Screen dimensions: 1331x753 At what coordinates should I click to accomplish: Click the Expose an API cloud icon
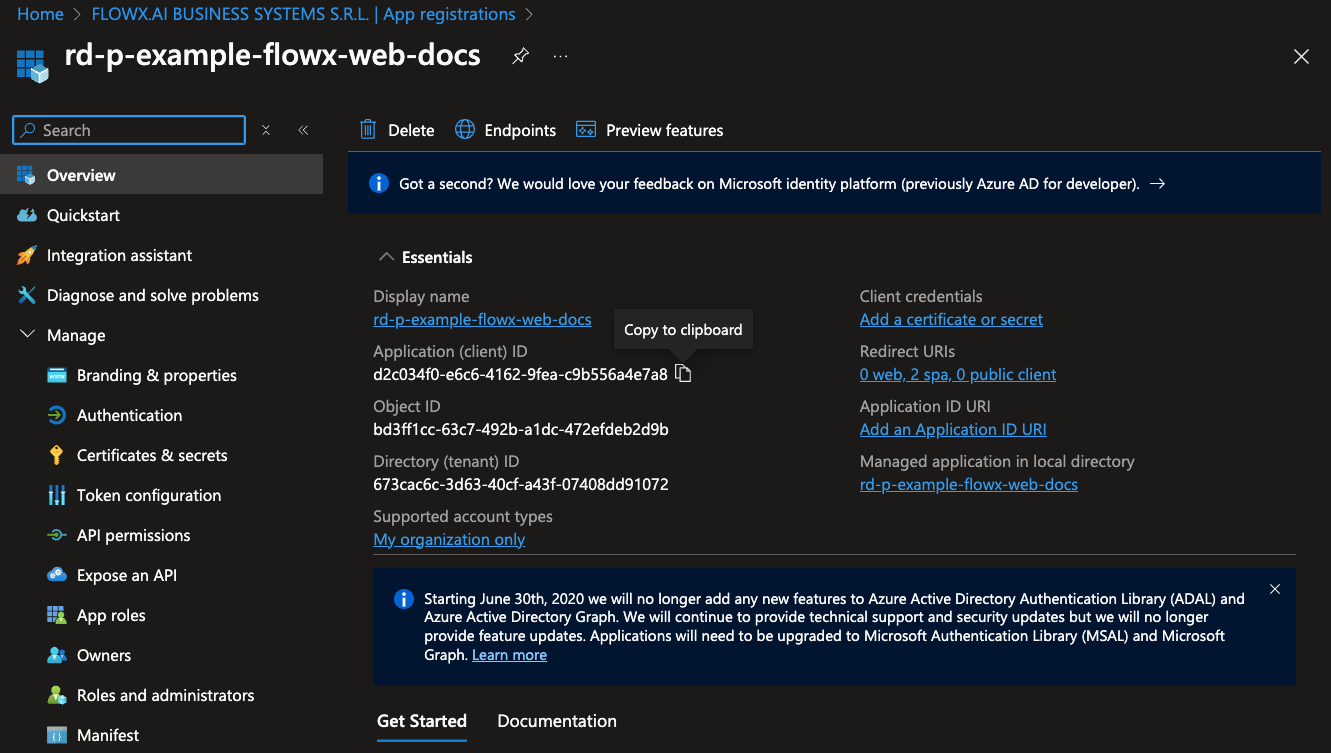(57, 575)
